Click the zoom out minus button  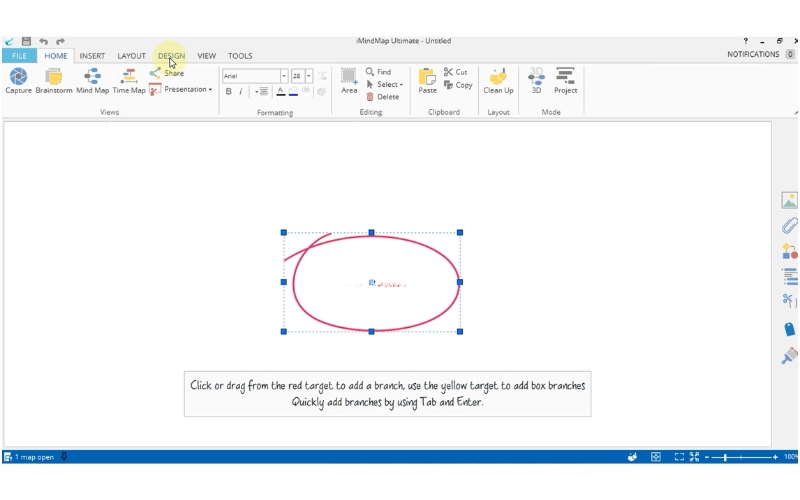point(707,457)
